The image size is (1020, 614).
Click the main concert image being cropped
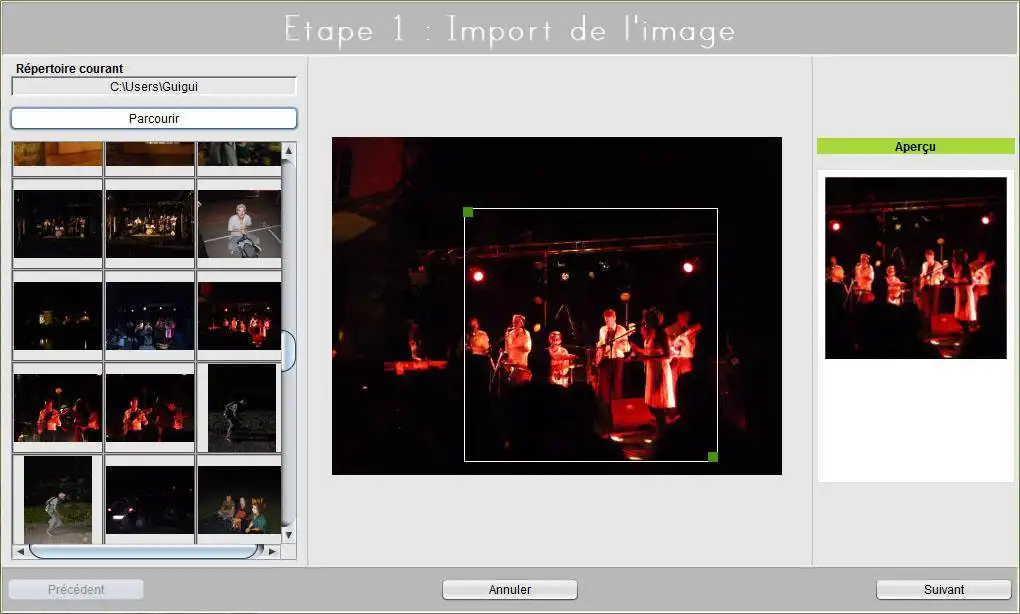(556, 305)
